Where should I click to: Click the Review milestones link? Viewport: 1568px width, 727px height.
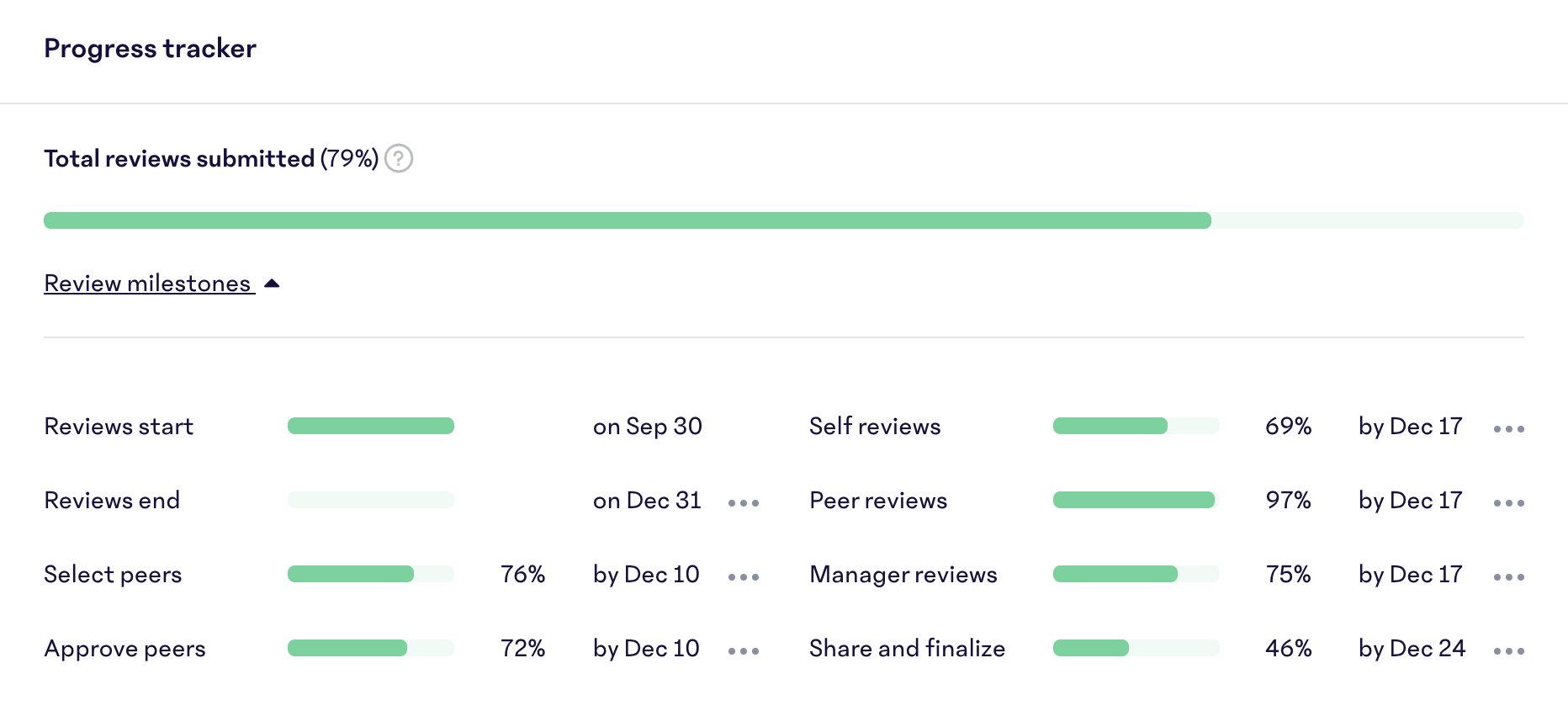(x=148, y=284)
